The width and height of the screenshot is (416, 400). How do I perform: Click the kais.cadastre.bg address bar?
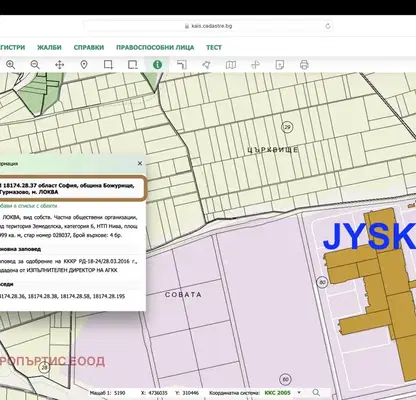point(208,26)
